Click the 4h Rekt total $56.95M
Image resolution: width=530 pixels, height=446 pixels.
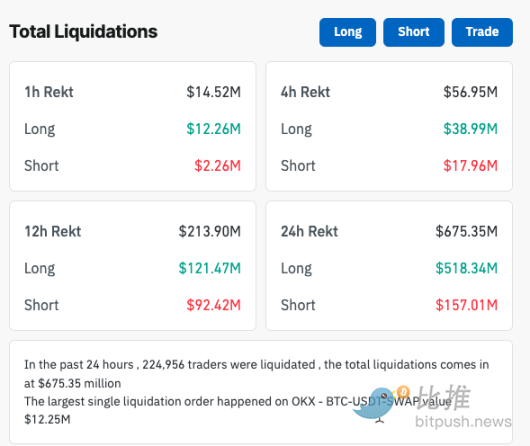[x=471, y=92]
